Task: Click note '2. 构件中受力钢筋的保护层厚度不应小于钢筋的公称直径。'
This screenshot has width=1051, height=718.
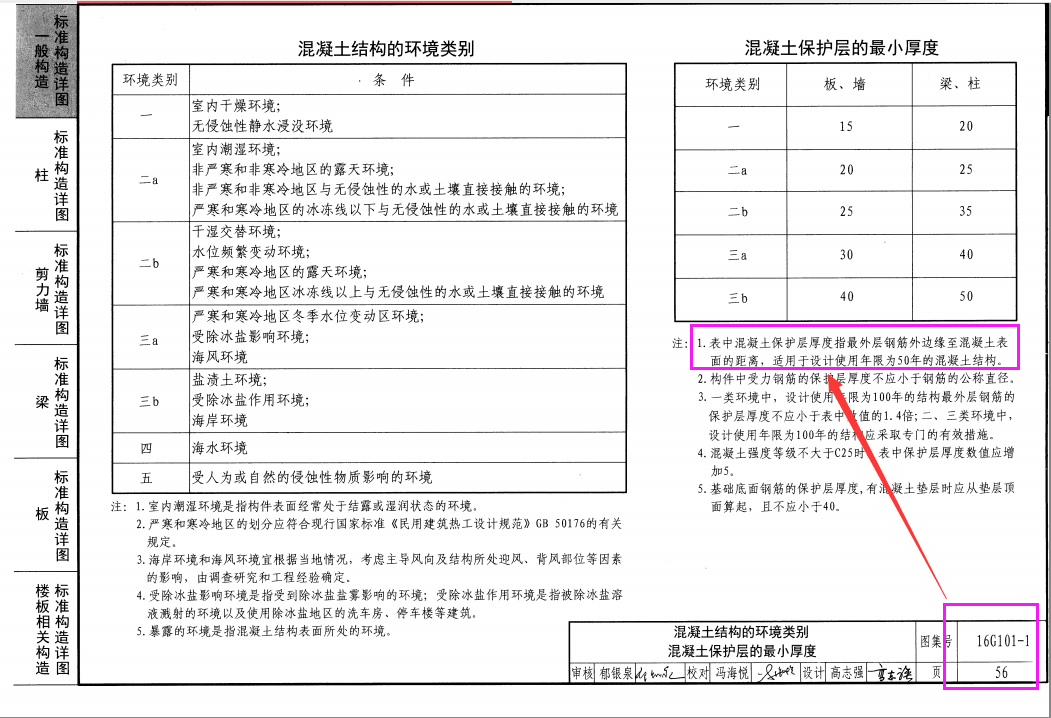Action: click(855, 379)
